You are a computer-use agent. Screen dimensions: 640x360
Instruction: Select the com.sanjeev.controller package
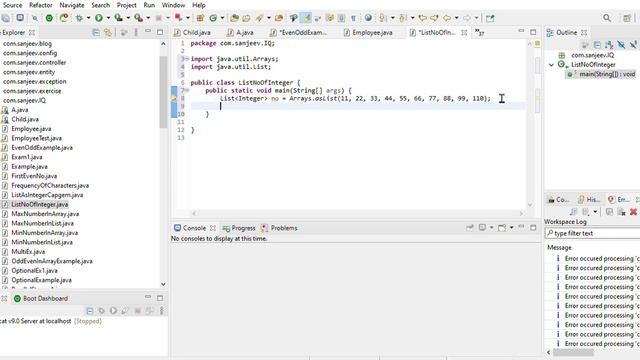click(x=34, y=62)
